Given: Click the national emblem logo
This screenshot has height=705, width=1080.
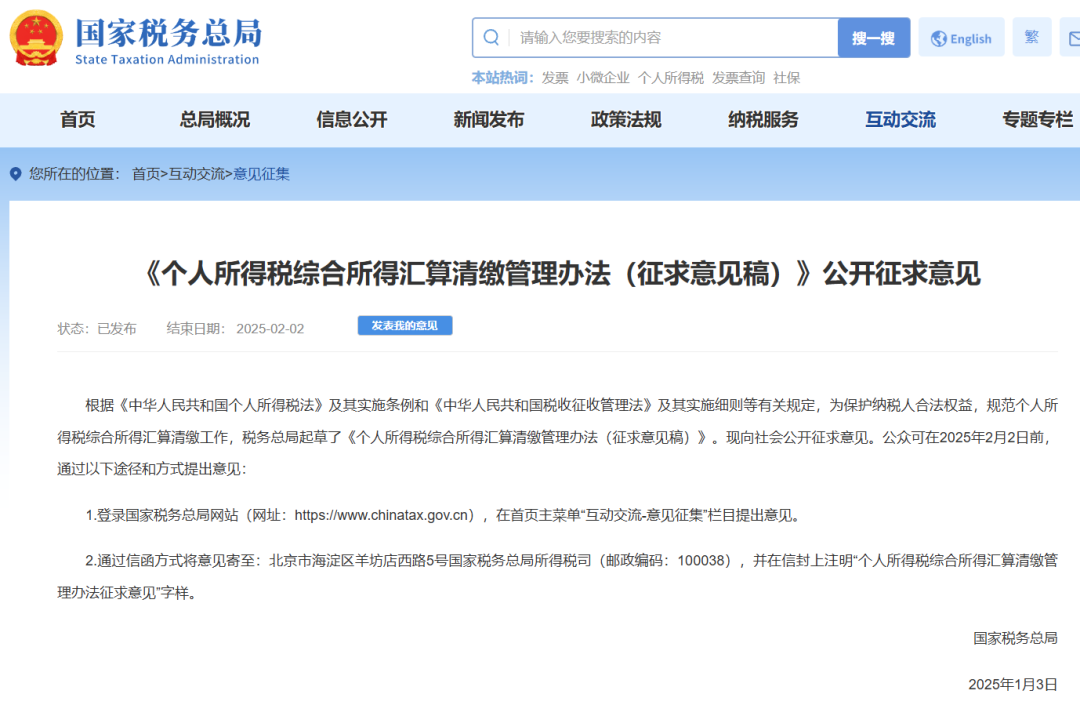Looking at the screenshot, I should [x=36, y=38].
